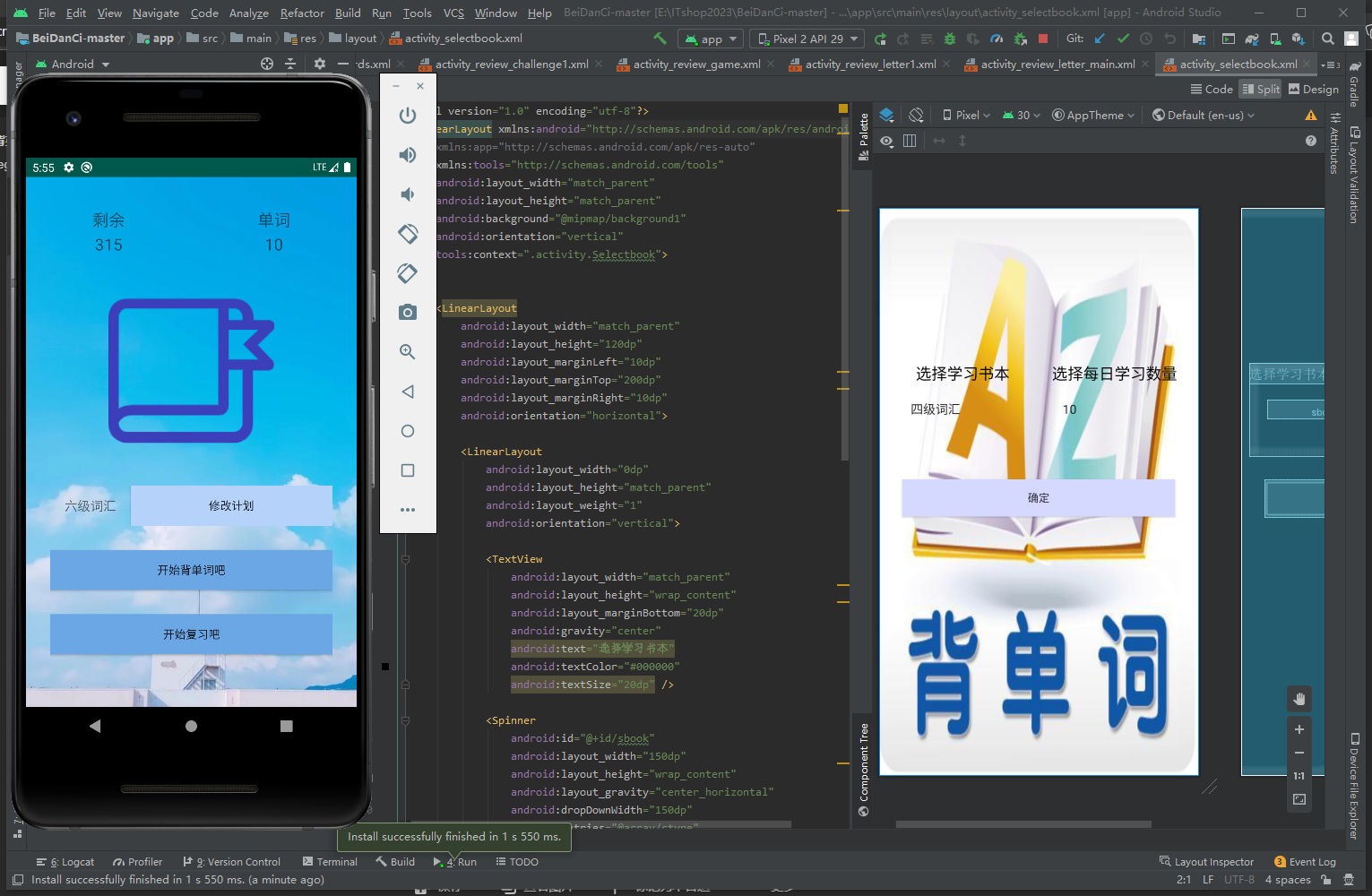This screenshot has width=1372, height=896.
Task: Open the Analyze menu
Action: click(x=248, y=13)
